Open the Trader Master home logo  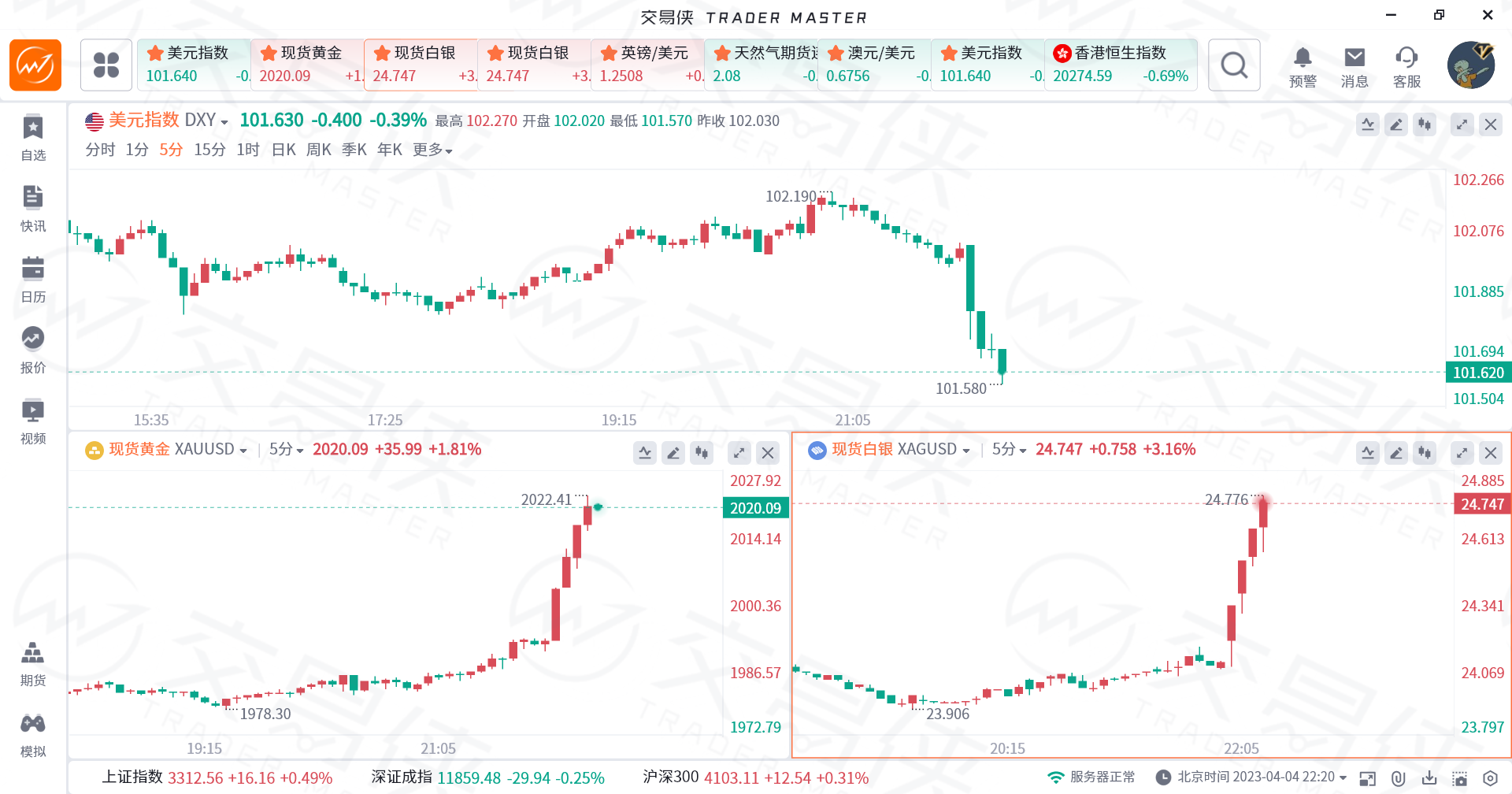(35, 65)
